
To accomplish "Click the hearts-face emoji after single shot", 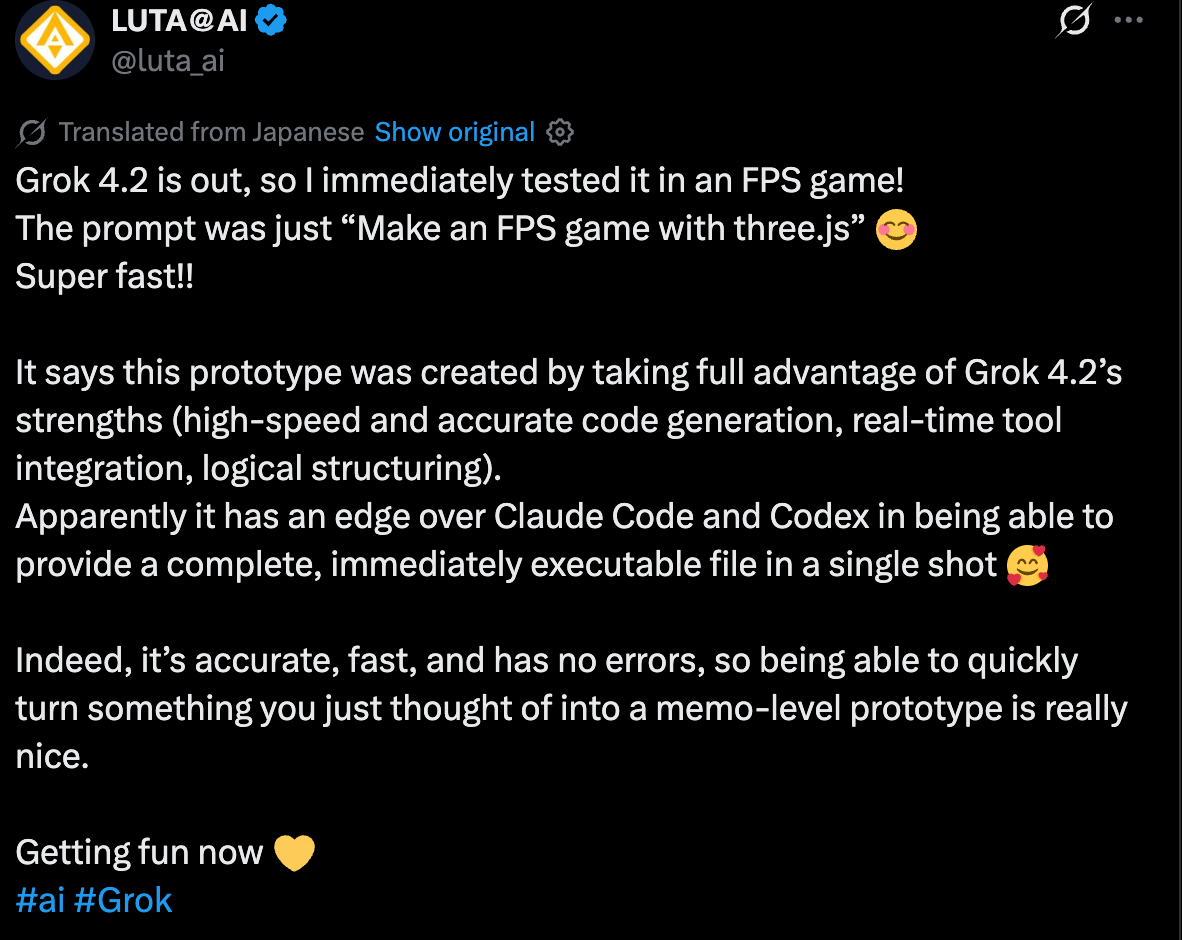I will click(x=1028, y=566).
